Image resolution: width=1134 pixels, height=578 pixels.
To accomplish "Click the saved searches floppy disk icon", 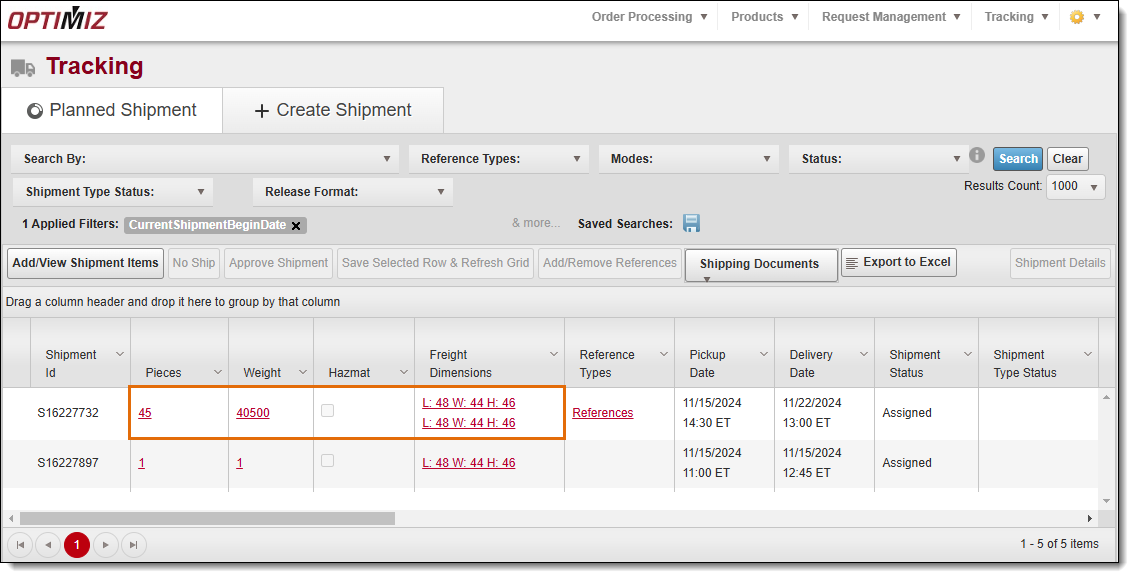I will 691,224.
